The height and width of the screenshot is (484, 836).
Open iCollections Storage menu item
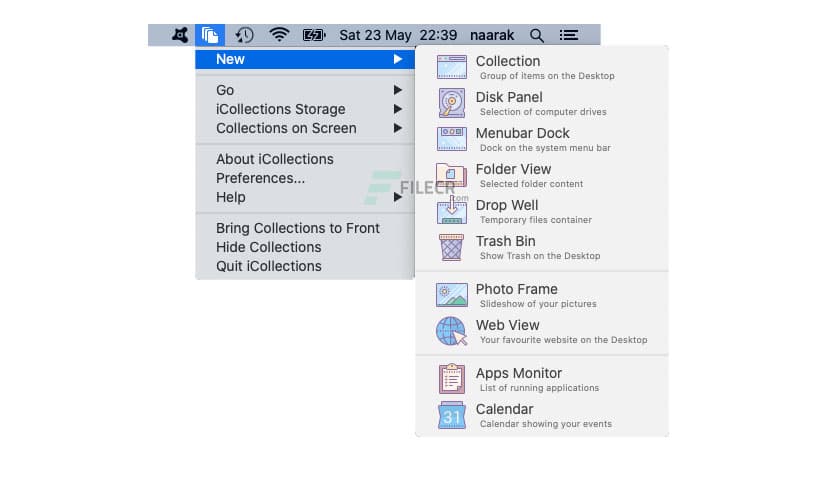click(x=305, y=109)
